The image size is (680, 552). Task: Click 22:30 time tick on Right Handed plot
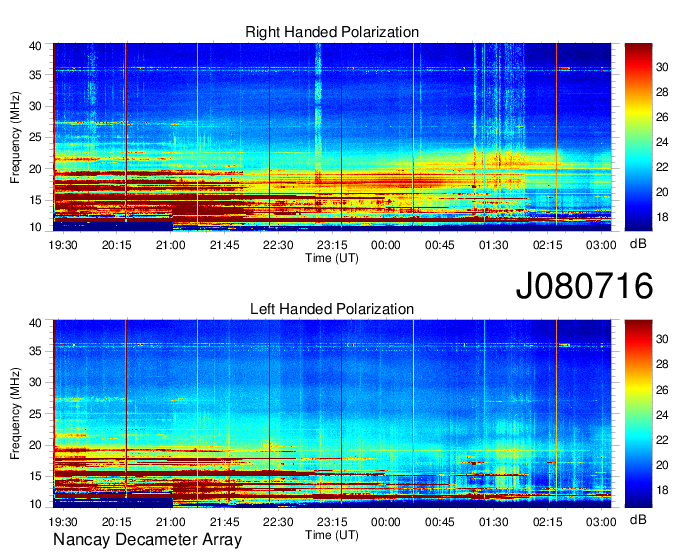(x=278, y=245)
